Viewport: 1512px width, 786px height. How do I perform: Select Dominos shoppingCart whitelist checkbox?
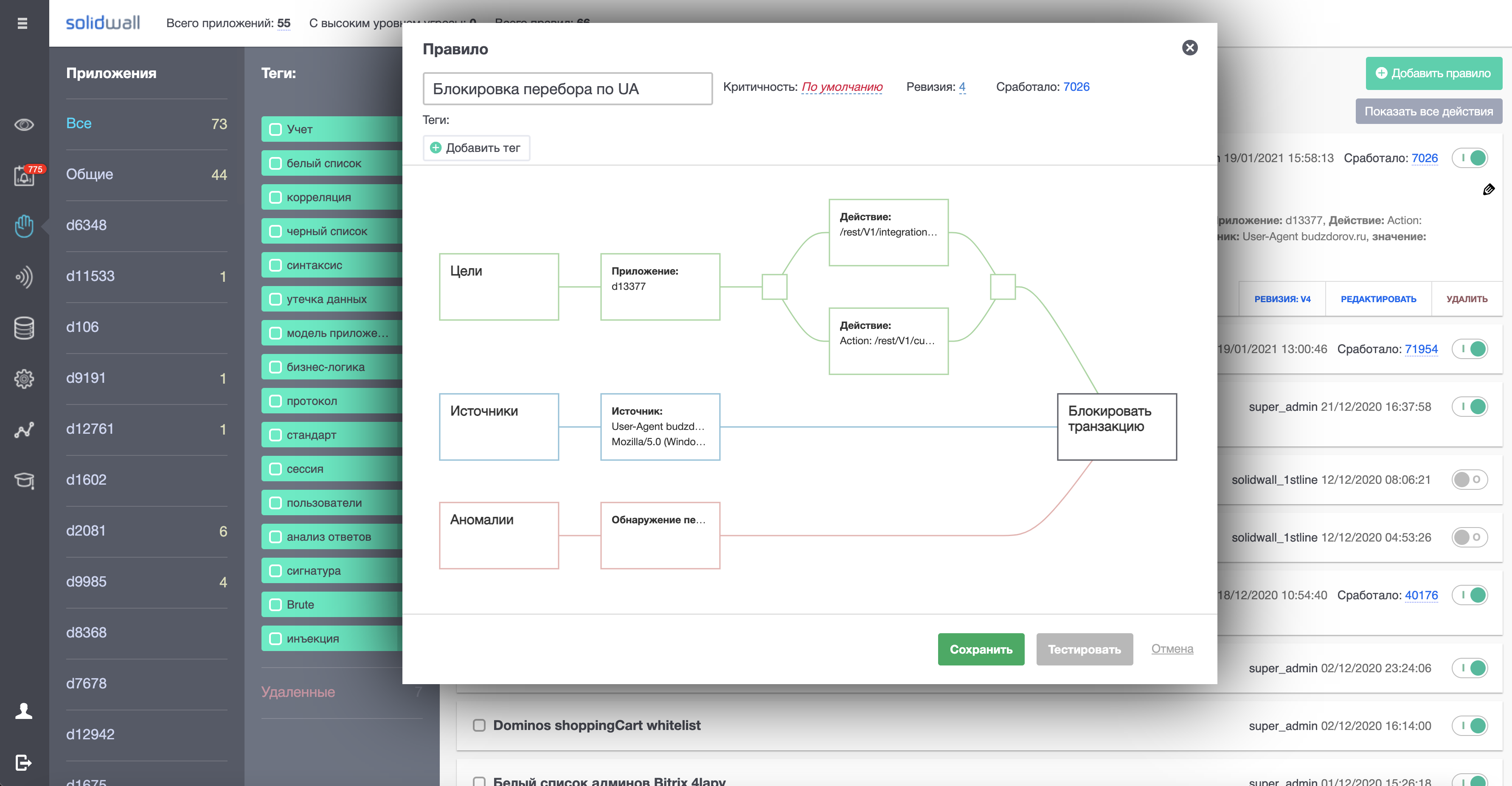(479, 725)
